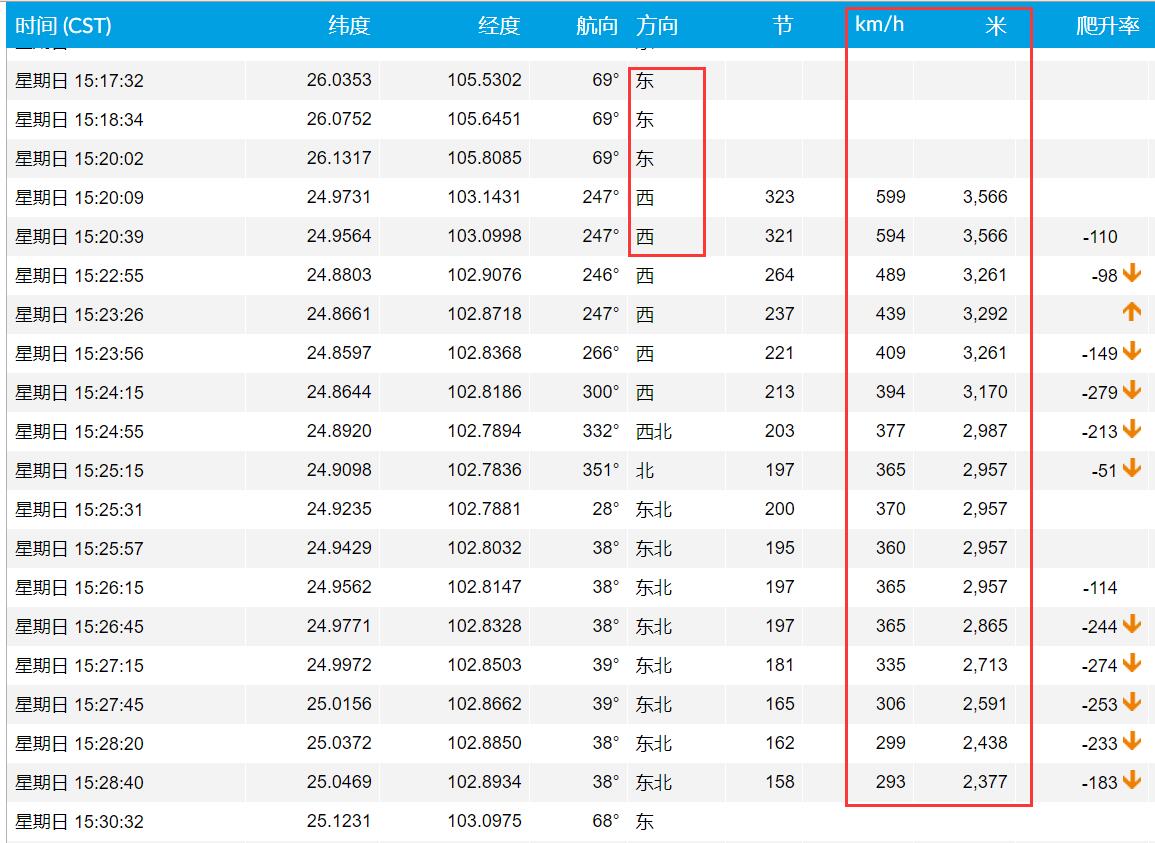Click the orange up arrow at 15:23:26
Viewport: 1155px width, 843px height.
point(1131,313)
